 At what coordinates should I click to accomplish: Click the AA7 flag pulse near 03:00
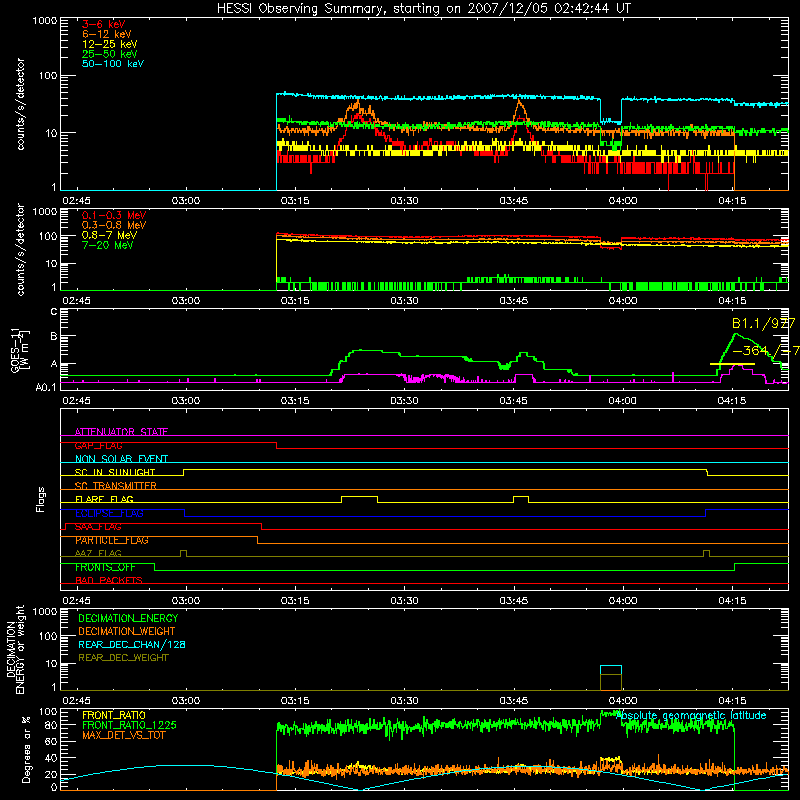tap(184, 553)
